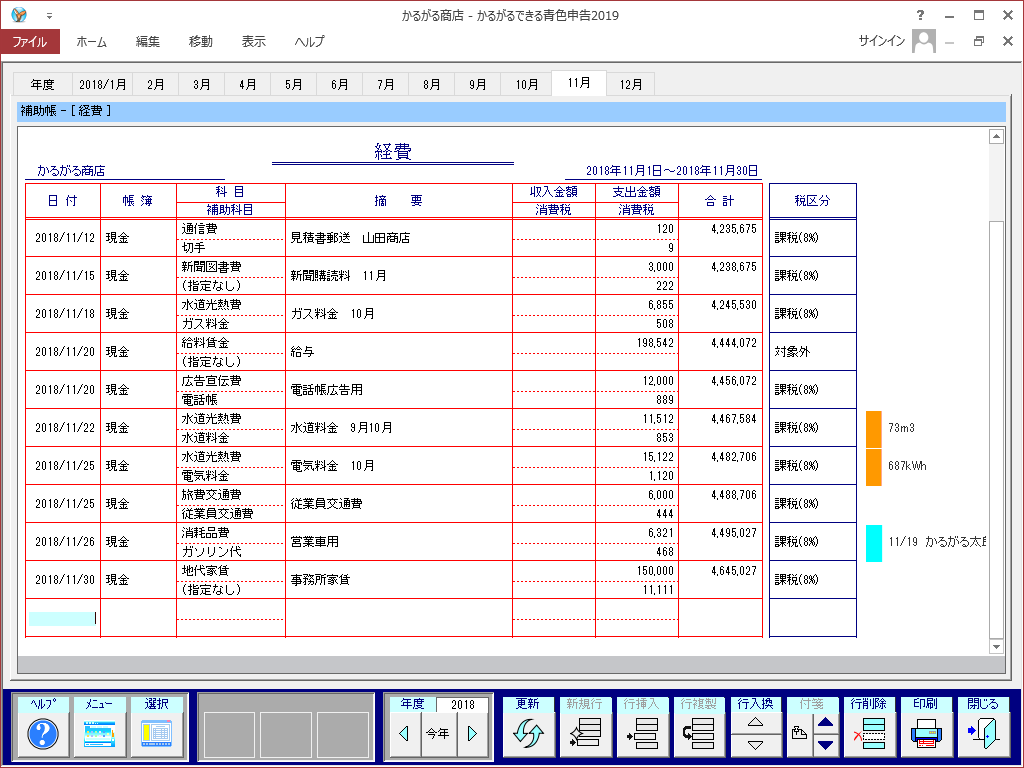Switch to the 5月 tab

click(x=294, y=84)
